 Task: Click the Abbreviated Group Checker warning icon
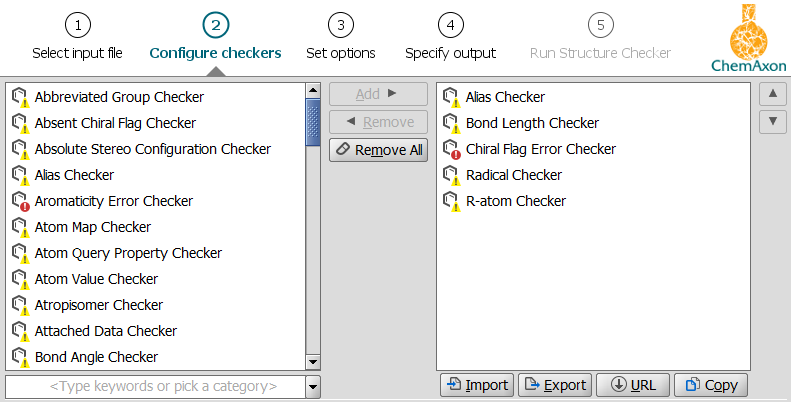(19, 98)
